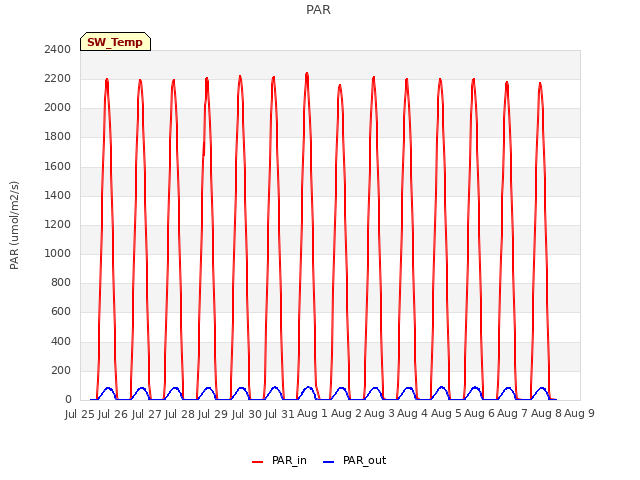Click the Aug 7 x-axis date label

(x=513, y=414)
